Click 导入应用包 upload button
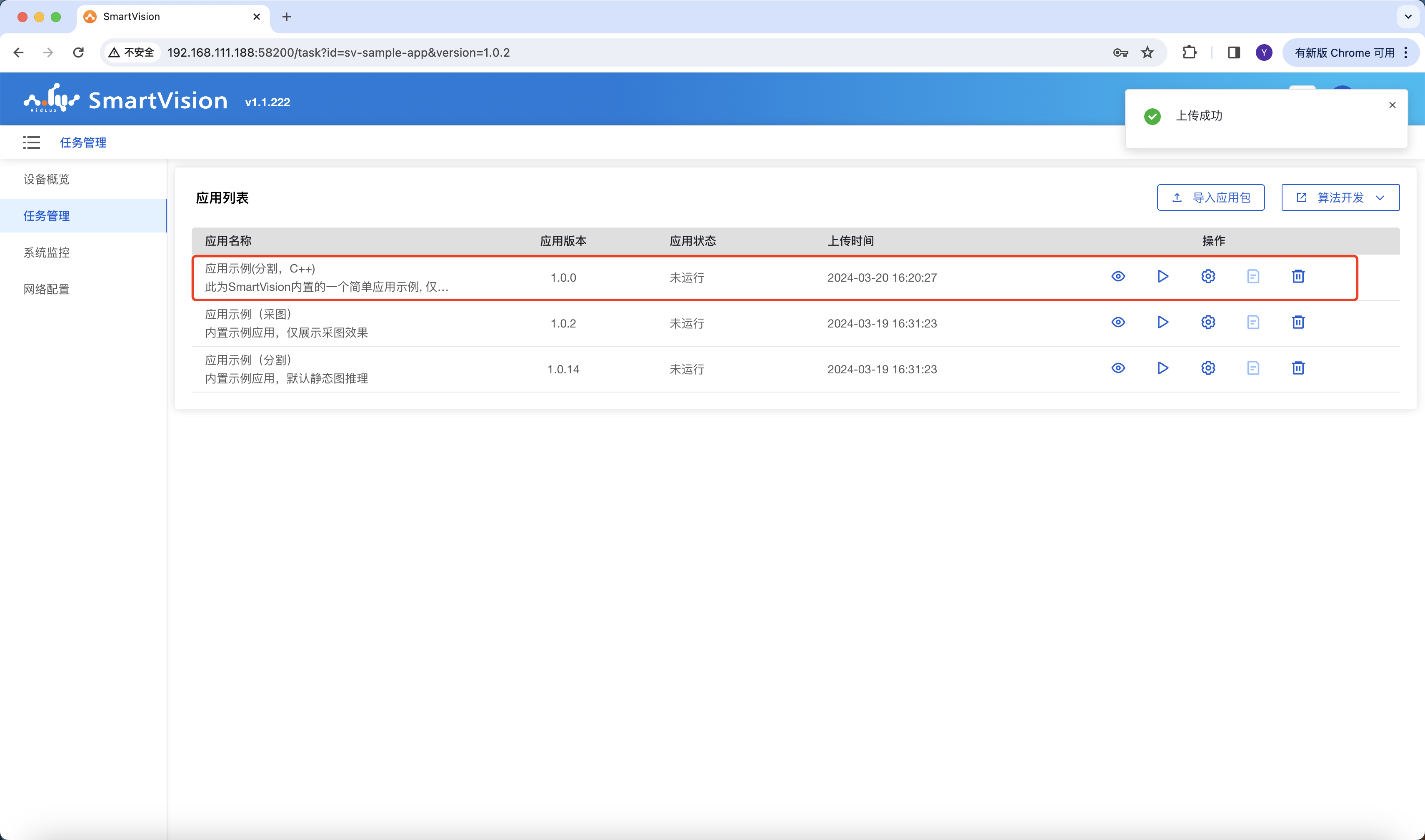This screenshot has width=1425, height=840. click(1210, 197)
